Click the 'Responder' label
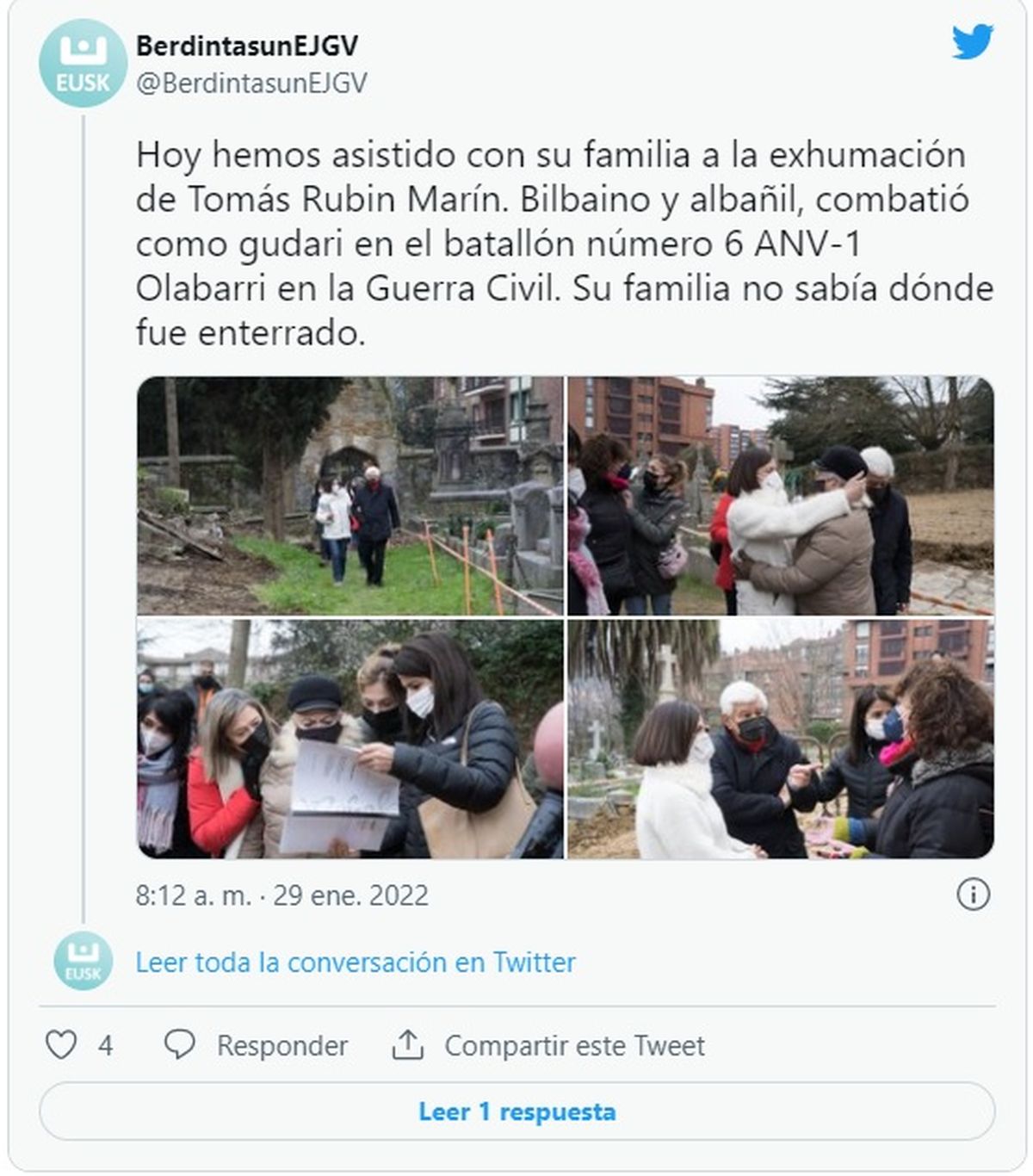Viewport: 1033px width, 1176px height. tap(282, 1045)
